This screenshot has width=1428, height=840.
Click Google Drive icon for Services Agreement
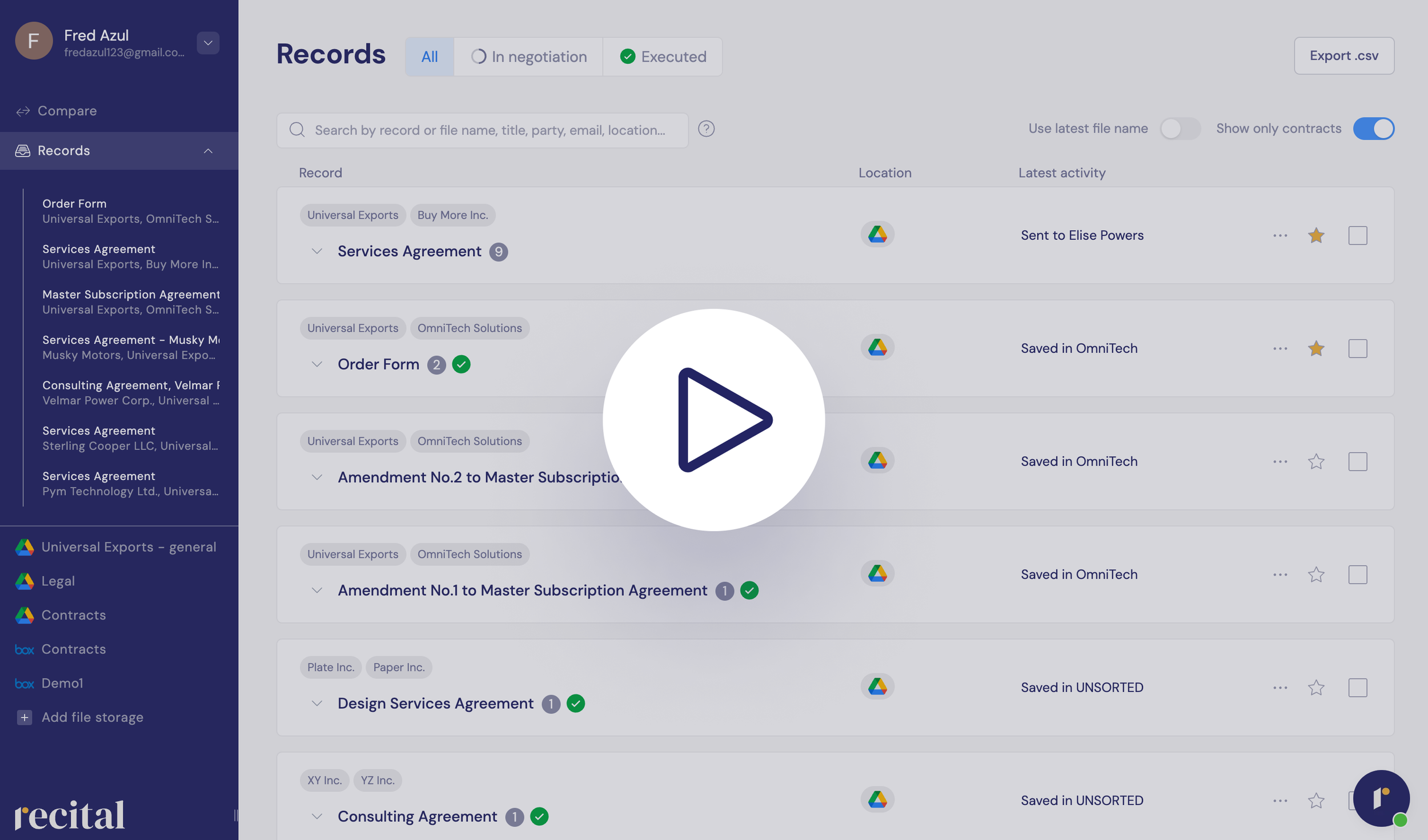click(x=877, y=235)
